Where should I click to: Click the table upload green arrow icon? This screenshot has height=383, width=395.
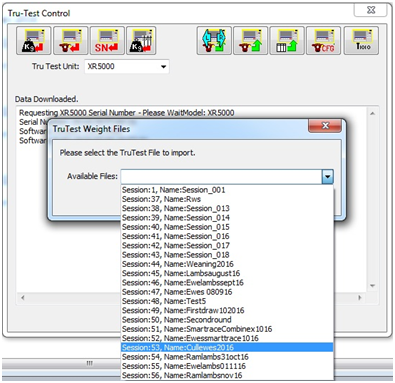pyautogui.click(x=287, y=41)
